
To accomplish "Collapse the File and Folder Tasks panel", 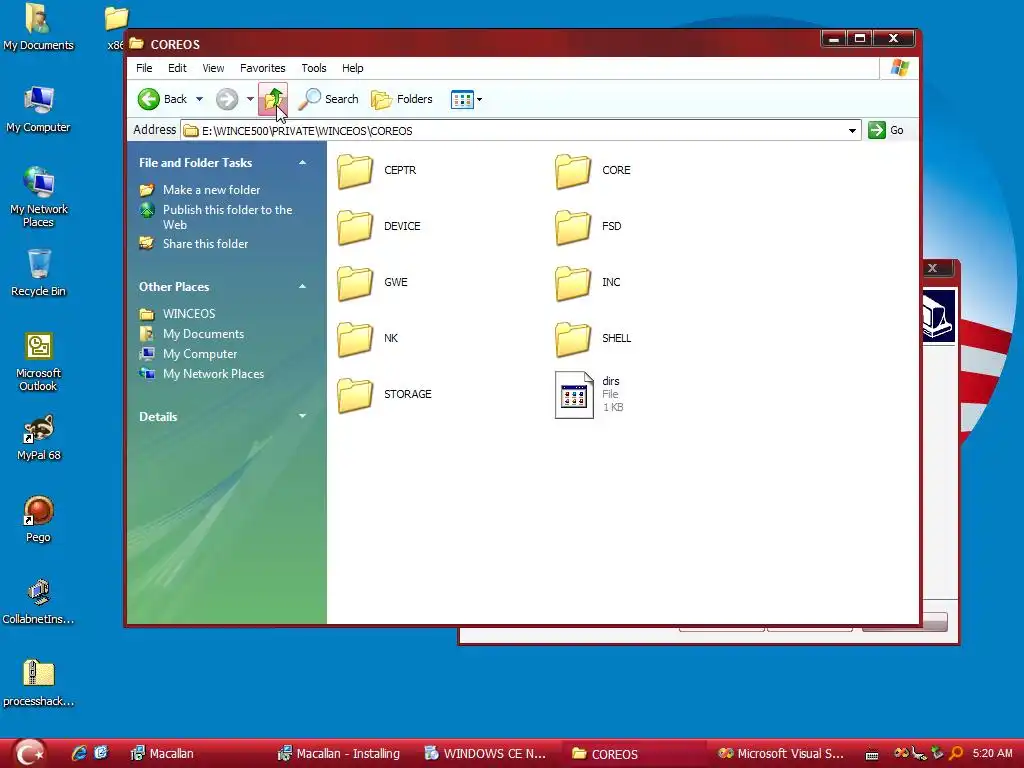I will point(302,163).
